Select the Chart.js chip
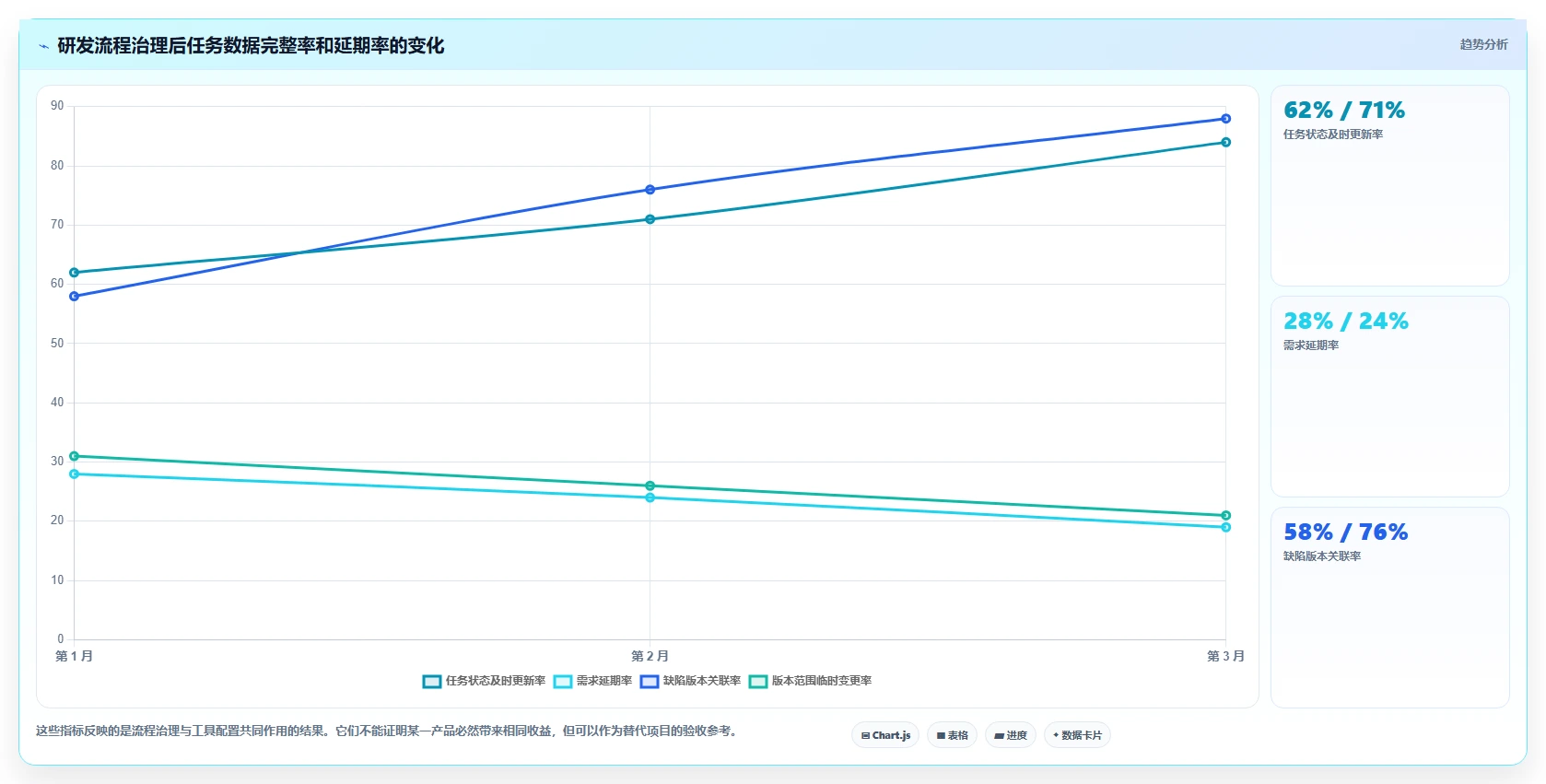 885,735
